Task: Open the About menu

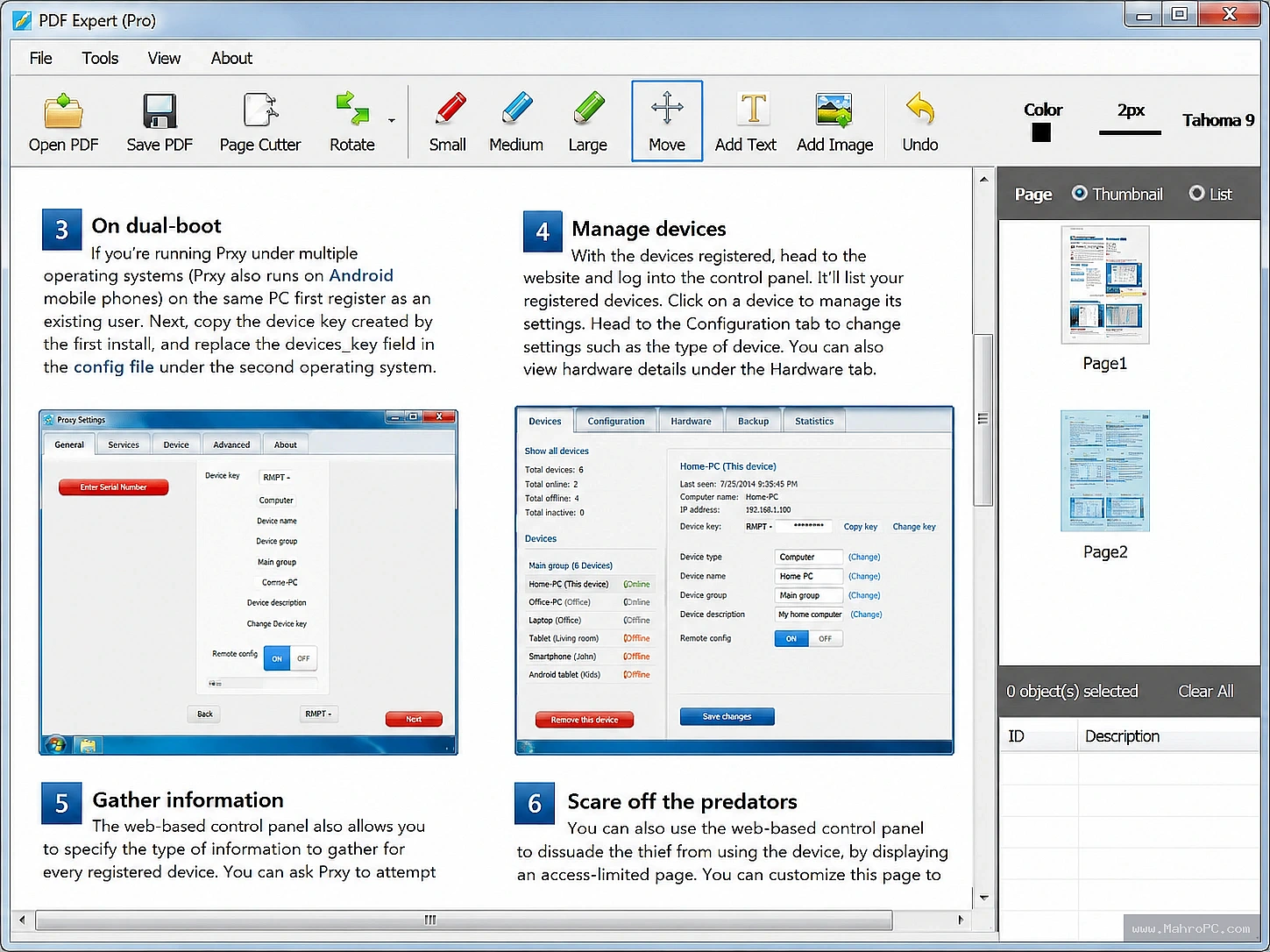Action: tap(231, 58)
